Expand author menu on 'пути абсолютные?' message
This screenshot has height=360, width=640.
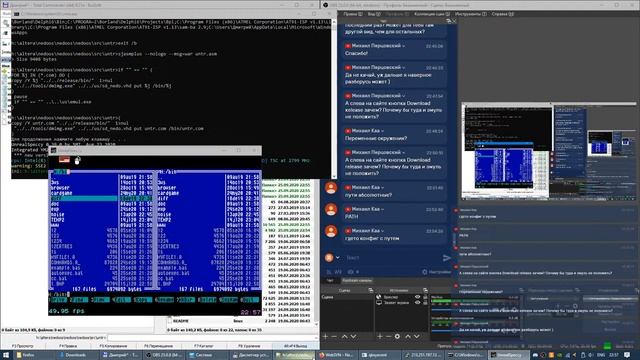[382, 188]
